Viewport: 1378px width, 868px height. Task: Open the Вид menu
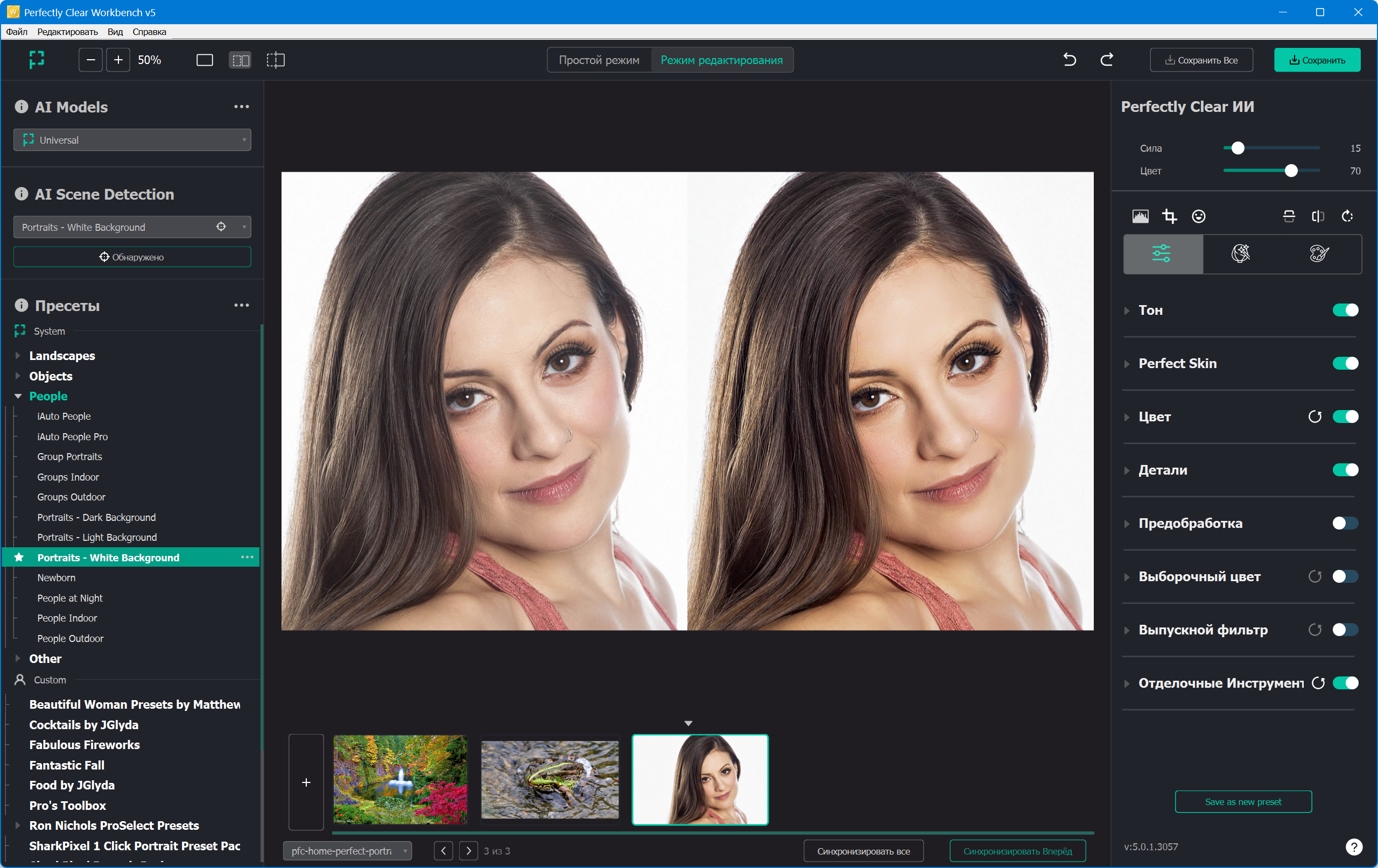pos(115,32)
